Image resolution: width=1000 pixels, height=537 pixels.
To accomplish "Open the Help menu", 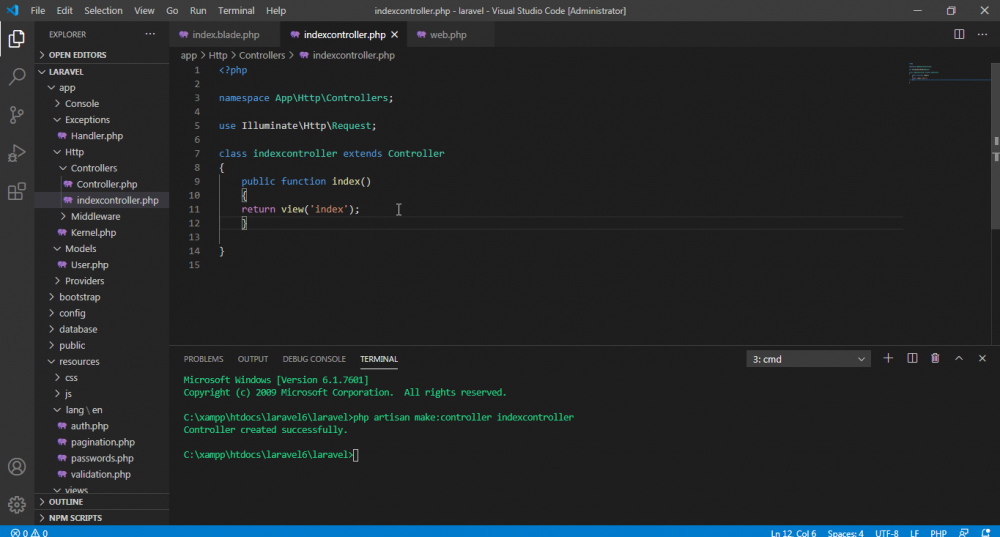I will point(276,10).
